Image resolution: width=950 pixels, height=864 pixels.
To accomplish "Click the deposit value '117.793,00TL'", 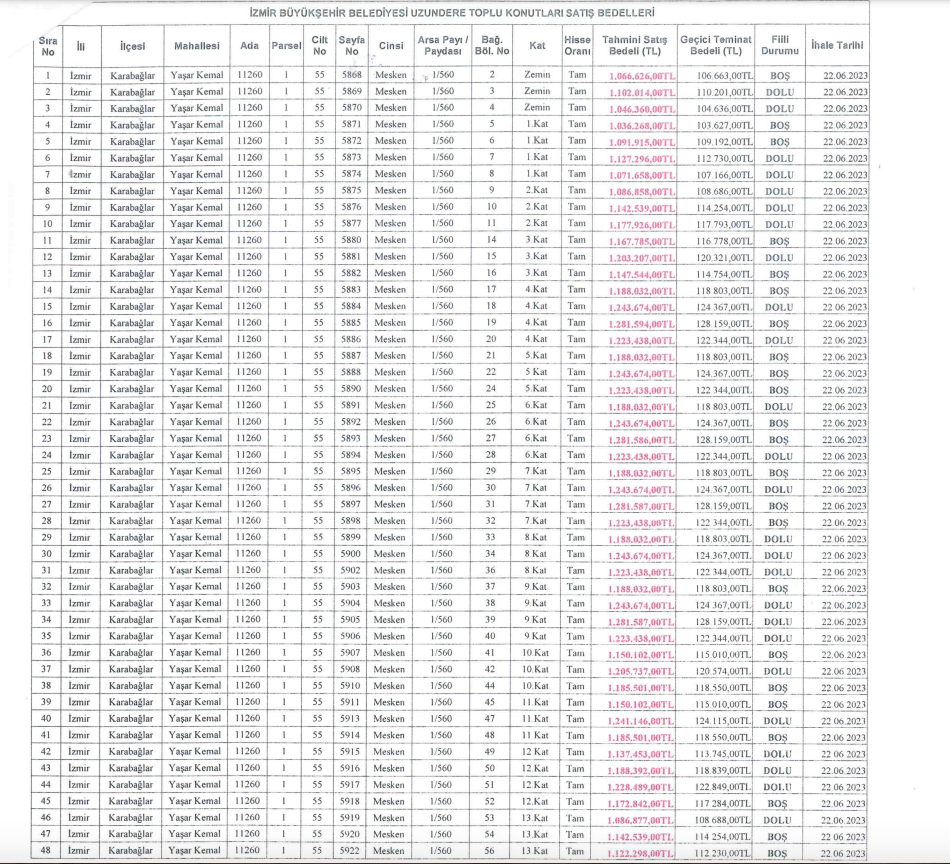I will click(725, 225).
